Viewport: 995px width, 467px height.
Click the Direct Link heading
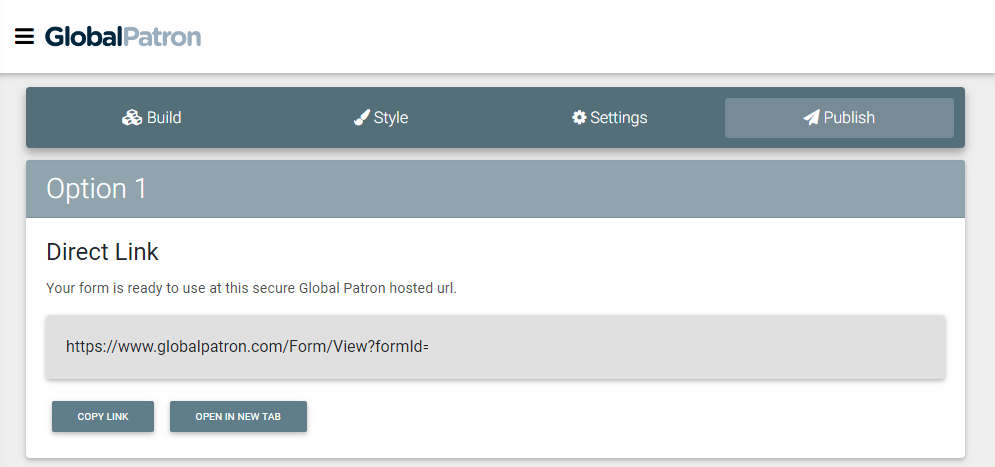click(102, 252)
